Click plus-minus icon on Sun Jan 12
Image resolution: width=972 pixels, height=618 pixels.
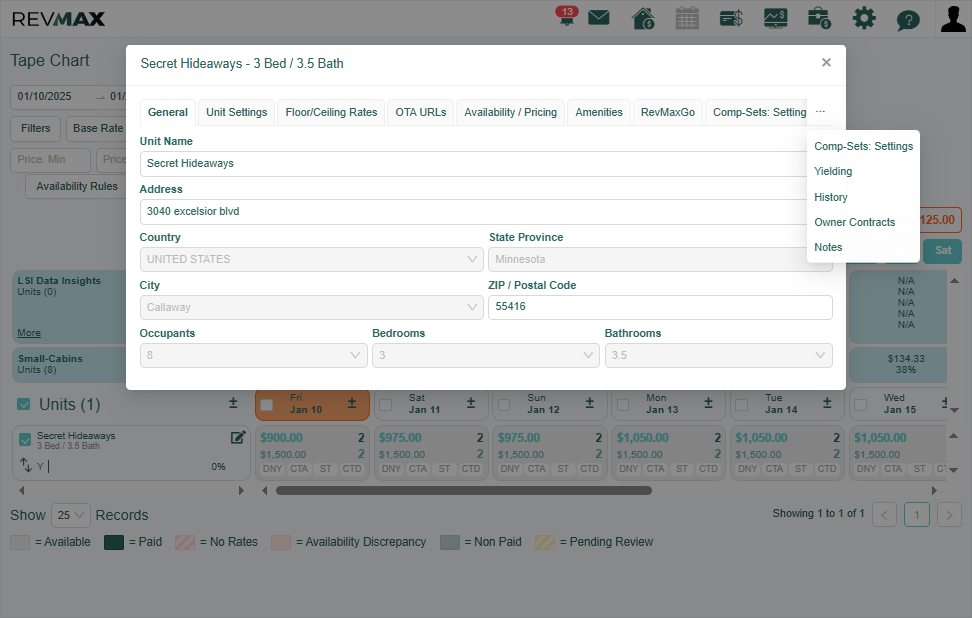(x=590, y=403)
